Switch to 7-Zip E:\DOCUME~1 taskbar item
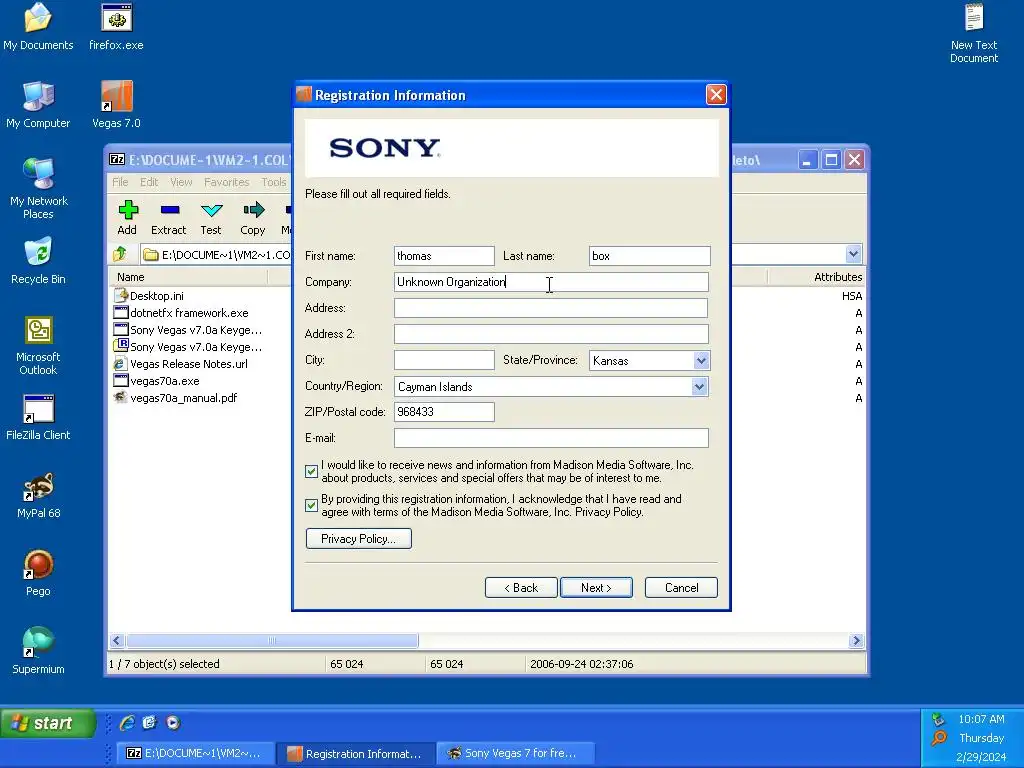The height and width of the screenshot is (768, 1024). pos(195,753)
